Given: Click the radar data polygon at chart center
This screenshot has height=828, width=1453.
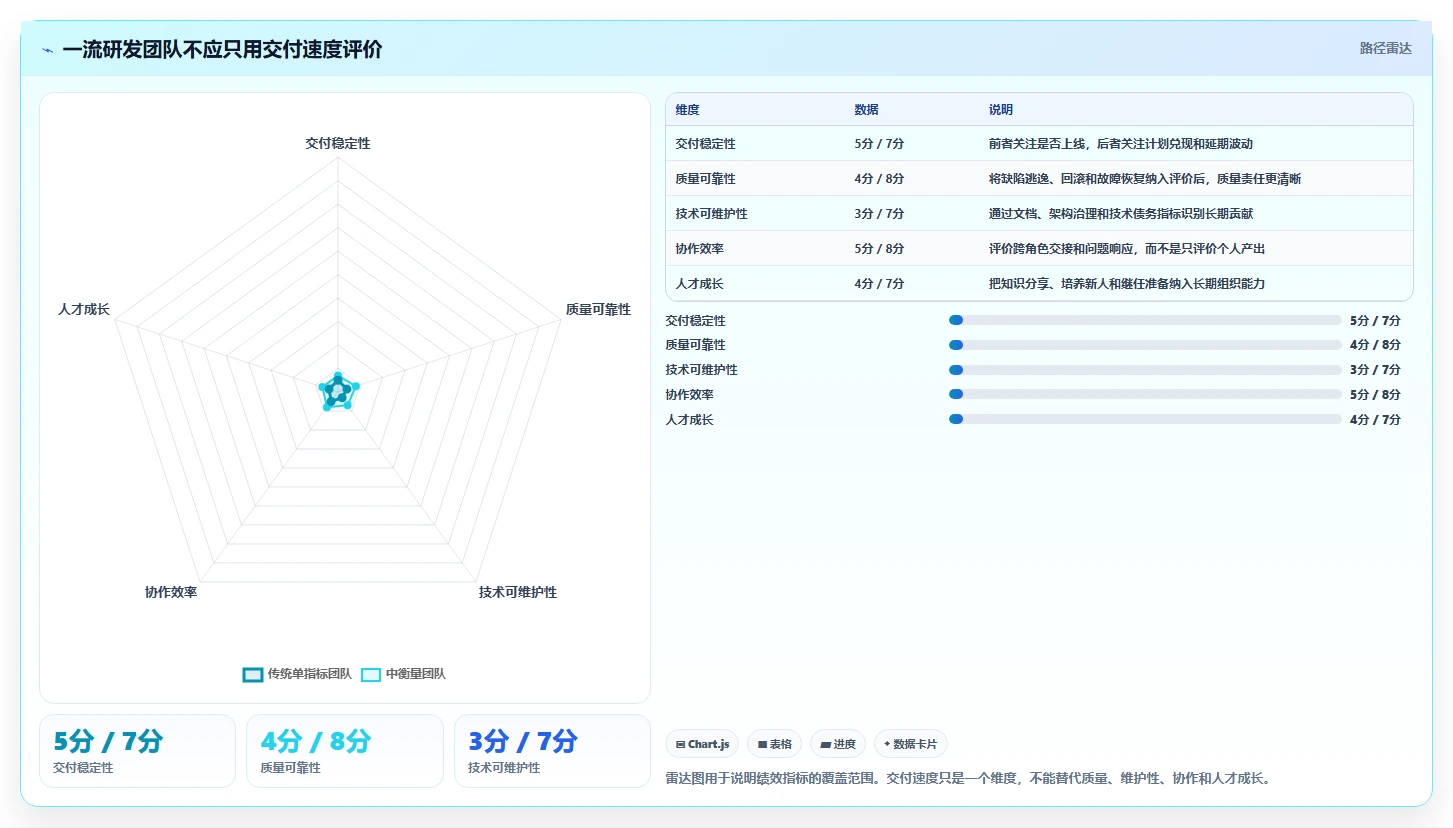Looking at the screenshot, I should click(x=338, y=391).
